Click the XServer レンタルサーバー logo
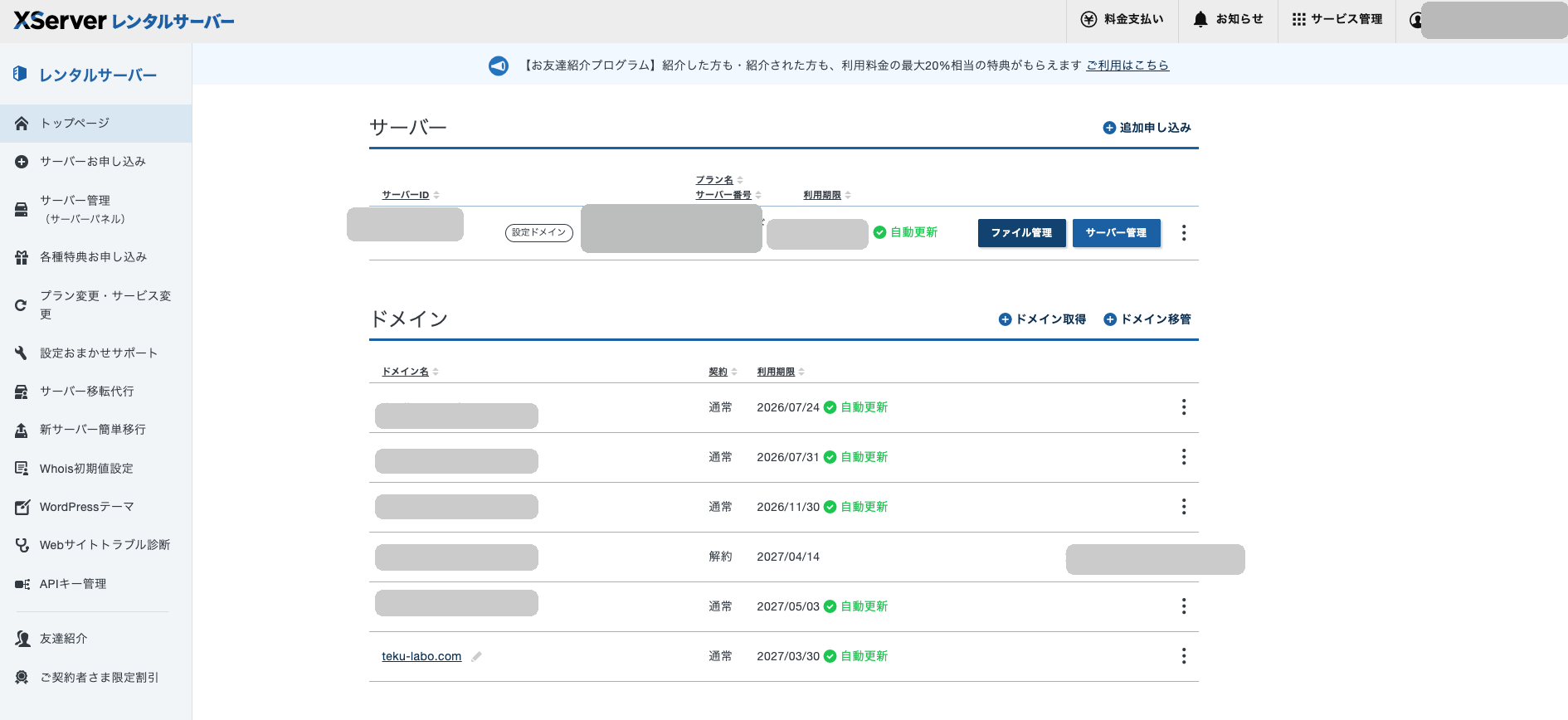1568x720 pixels. (124, 21)
